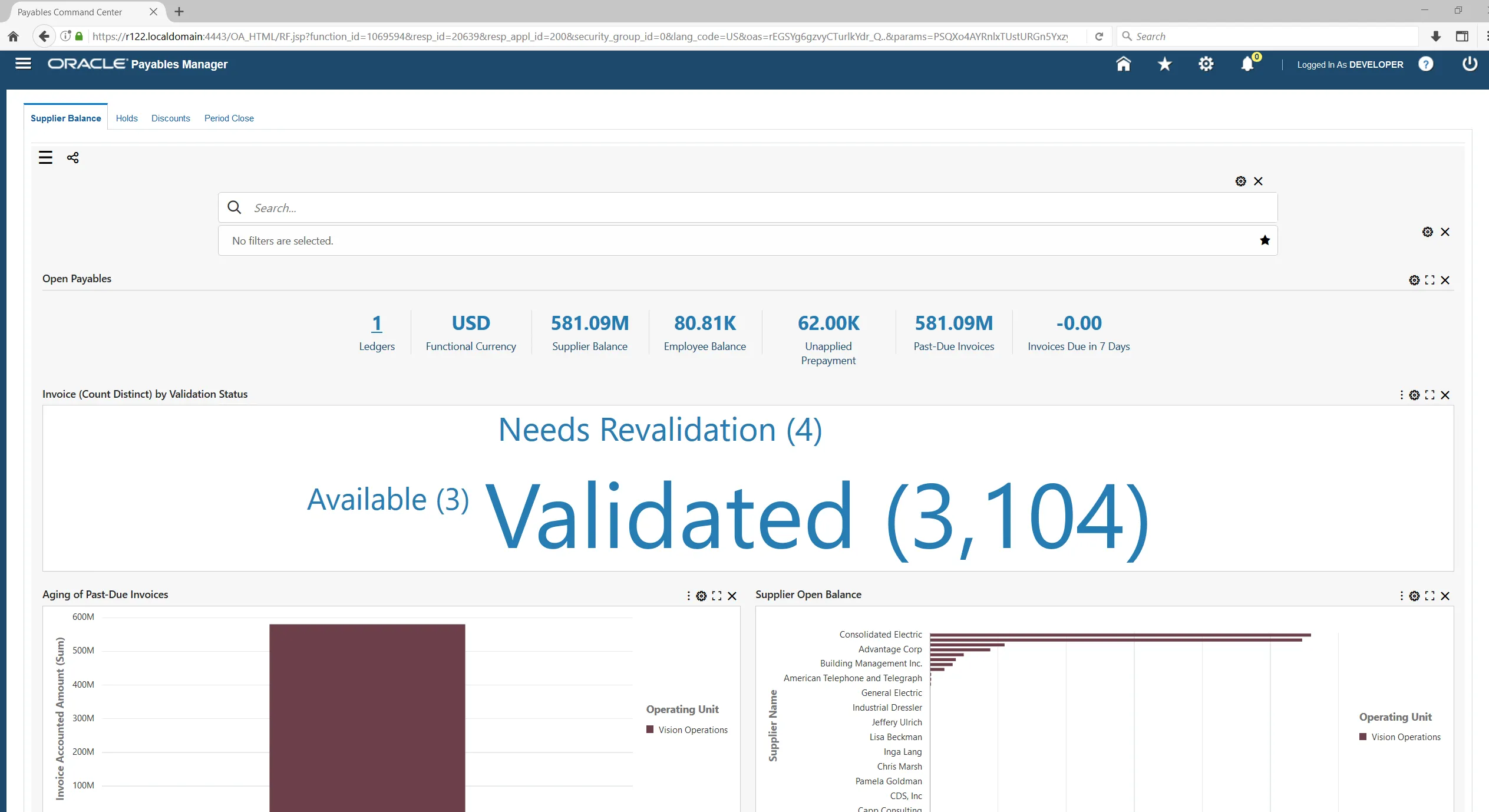This screenshot has width=1489, height=812.
Task: Maximize the Supplier Open Balance chart
Action: click(1429, 596)
